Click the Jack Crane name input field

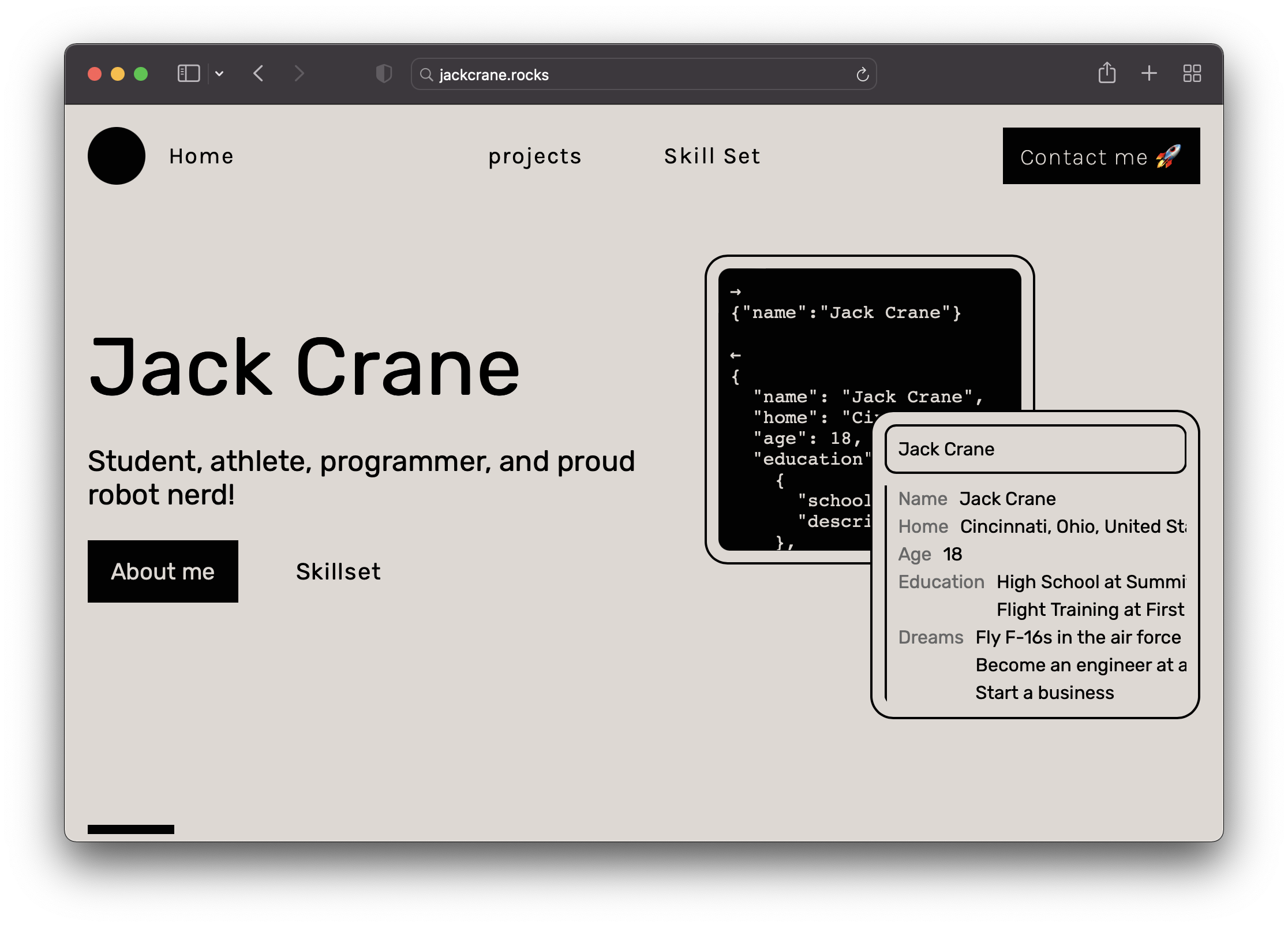(x=1035, y=449)
